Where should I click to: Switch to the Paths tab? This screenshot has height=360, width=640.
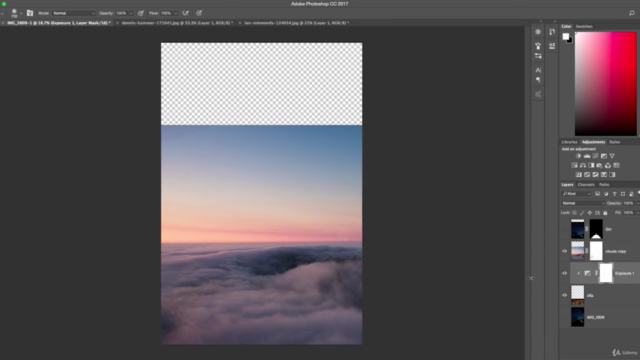pyautogui.click(x=604, y=185)
